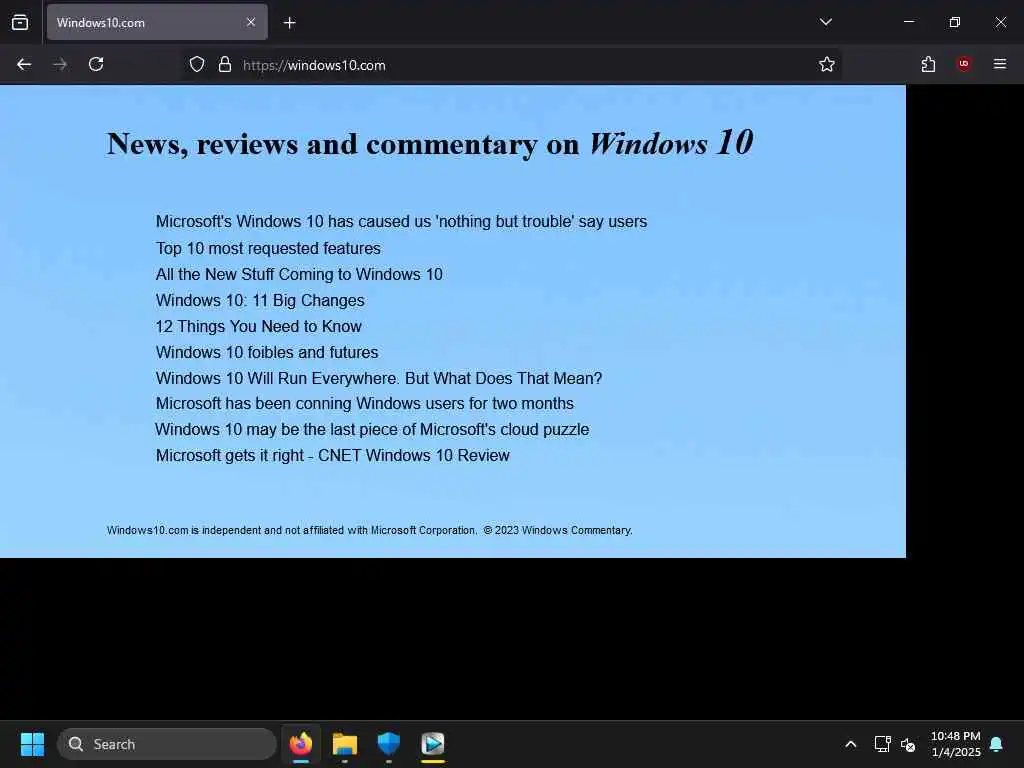
Task: Click the footer independence disclaimer text
Action: click(x=370, y=530)
